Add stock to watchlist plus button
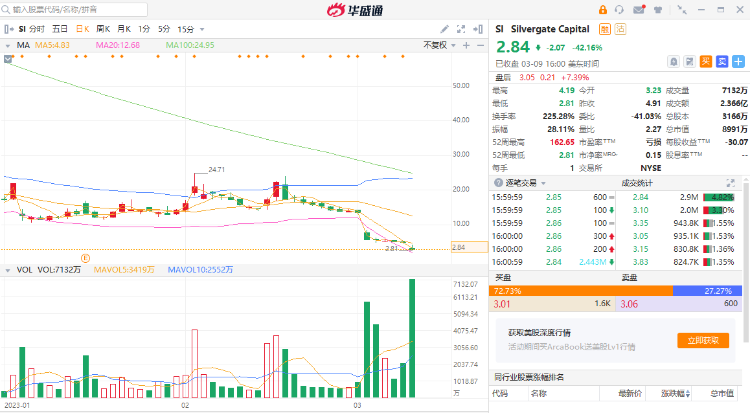This screenshot has height=413, width=750. pos(739,62)
